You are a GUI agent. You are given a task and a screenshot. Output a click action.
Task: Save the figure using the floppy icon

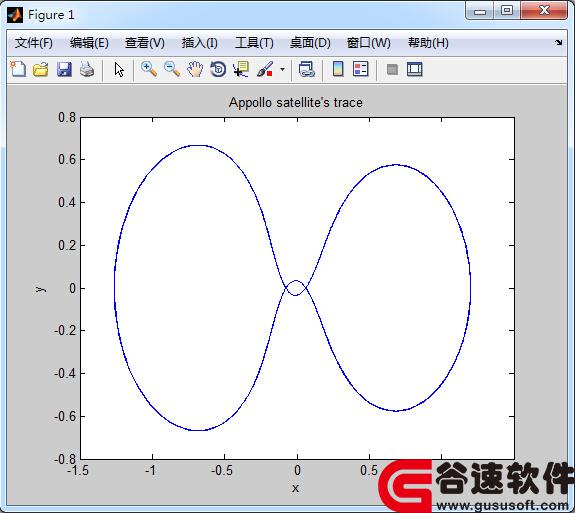coord(64,69)
